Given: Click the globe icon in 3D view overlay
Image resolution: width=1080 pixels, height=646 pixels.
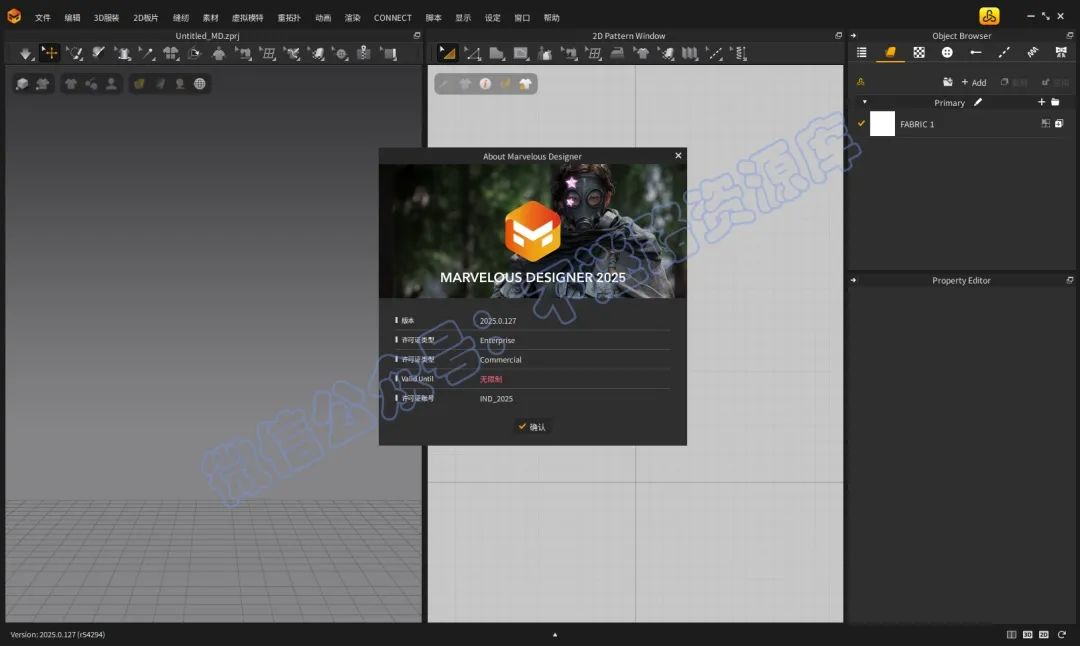Looking at the screenshot, I should point(200,84).
